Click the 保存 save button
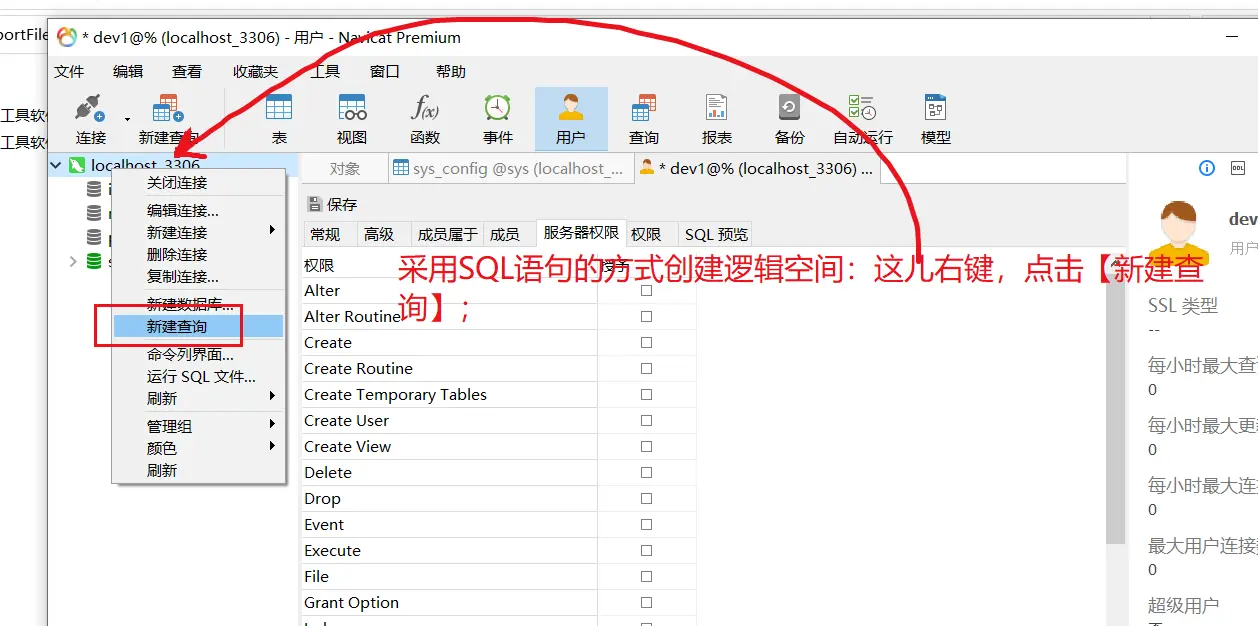The width and height of the screenshot is (1258, 626). (332, 204)
